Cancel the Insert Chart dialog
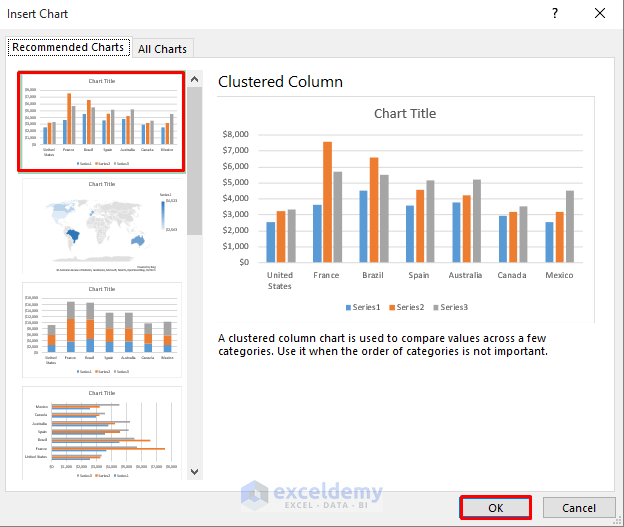The height and width of the screenshot is (527, 624). [579, 507]
